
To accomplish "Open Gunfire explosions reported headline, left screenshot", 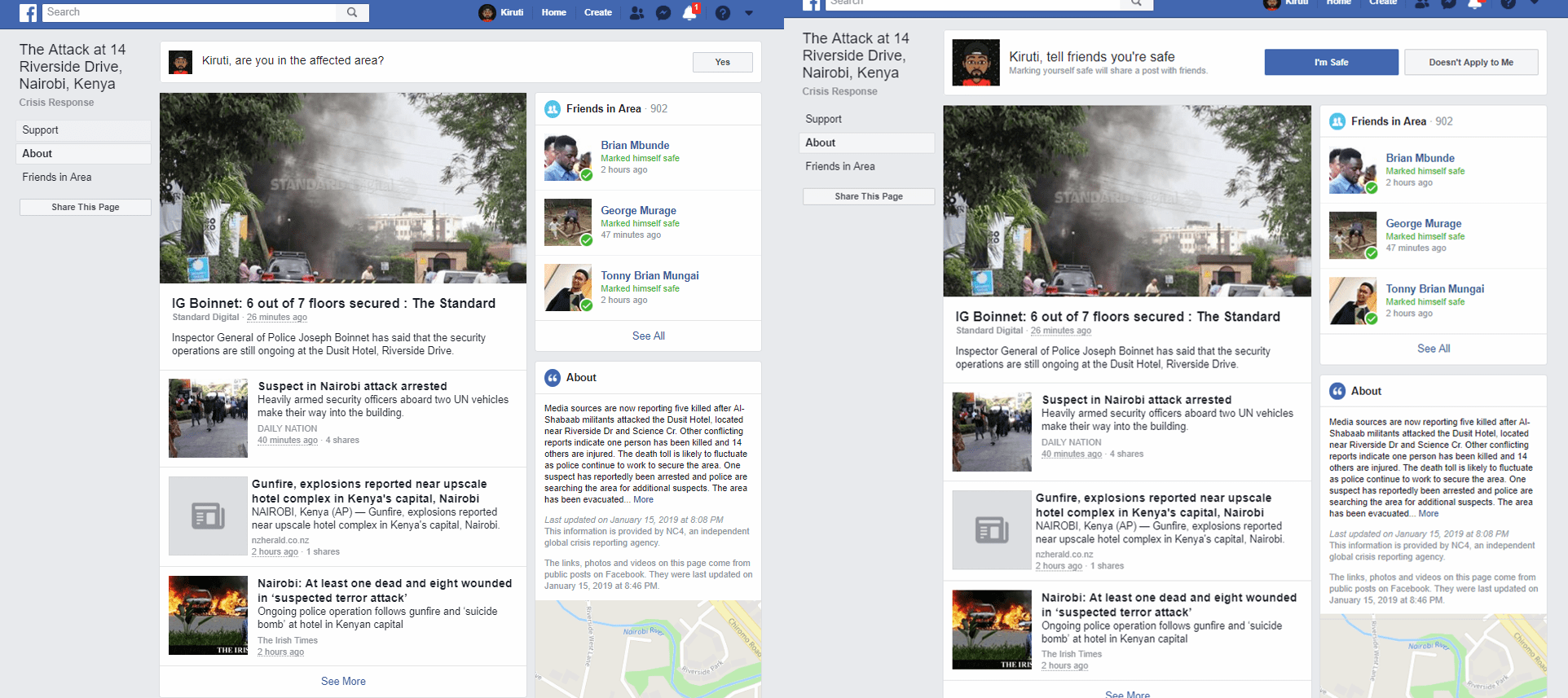I will 368,491.
